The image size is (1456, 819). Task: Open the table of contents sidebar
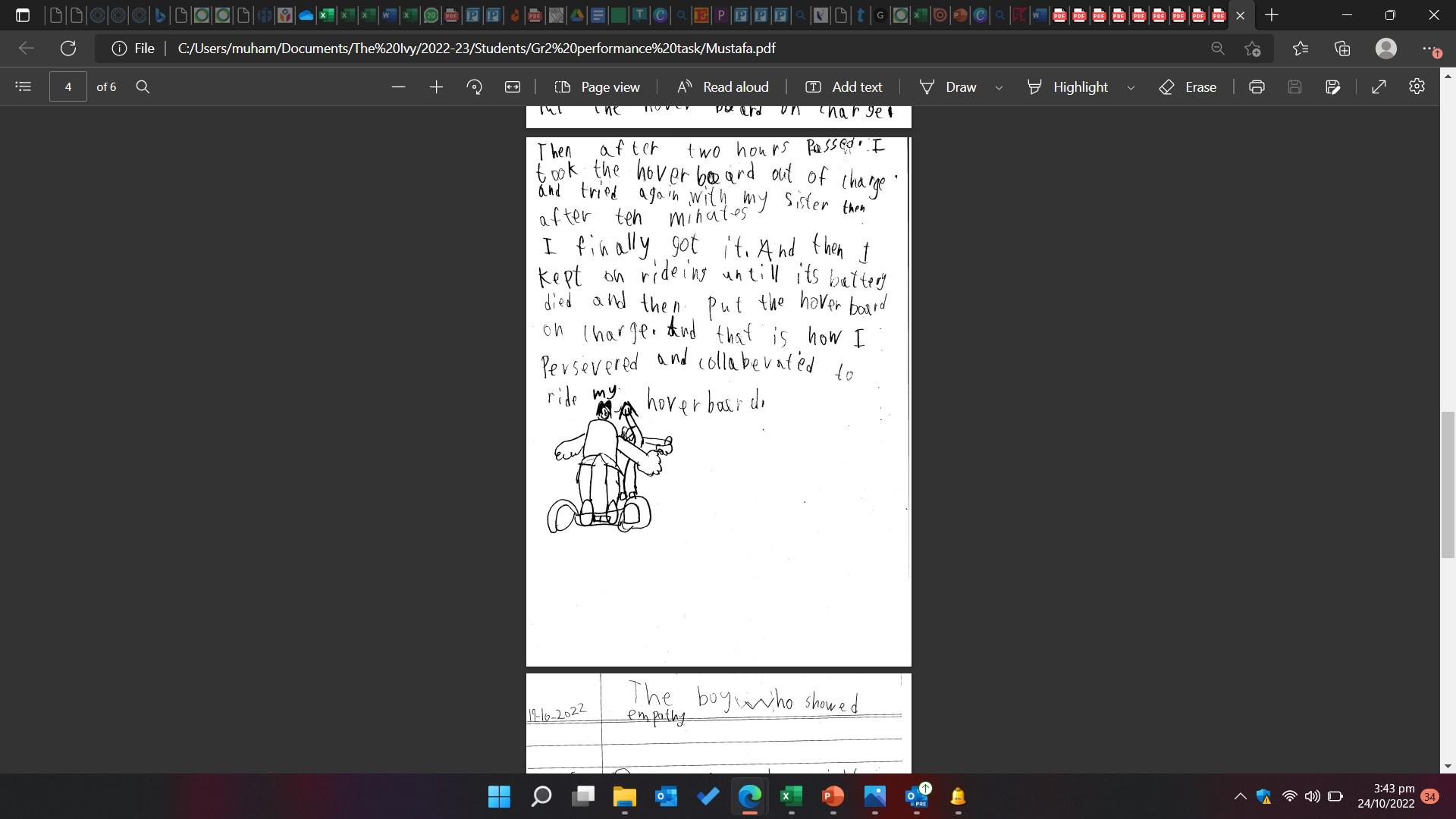(x=23, y=86)
